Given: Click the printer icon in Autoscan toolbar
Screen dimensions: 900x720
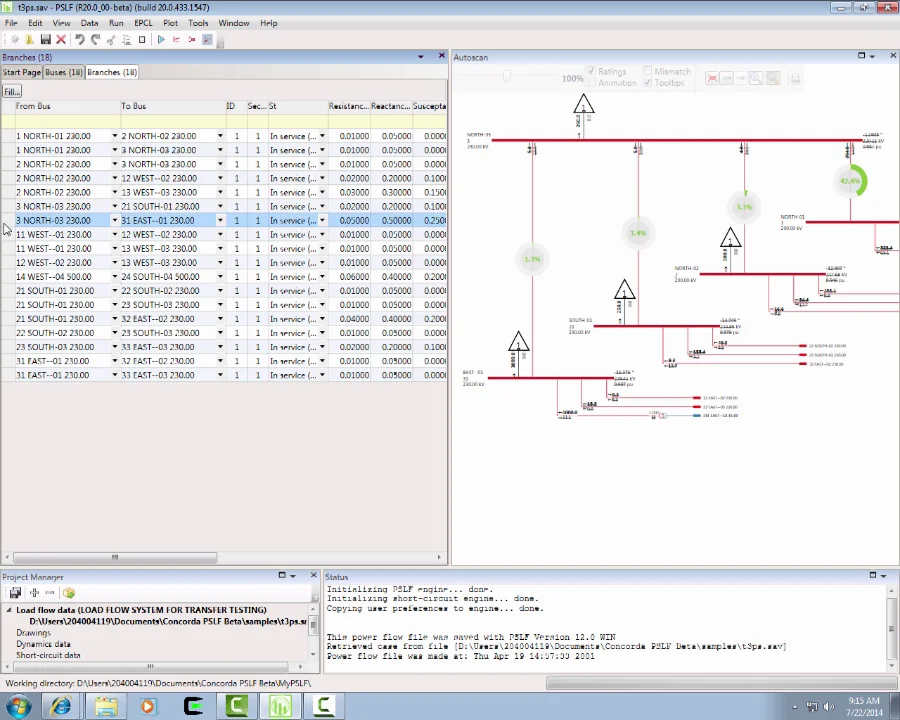Looking at the screenshot, I should (x=795, y=79).
